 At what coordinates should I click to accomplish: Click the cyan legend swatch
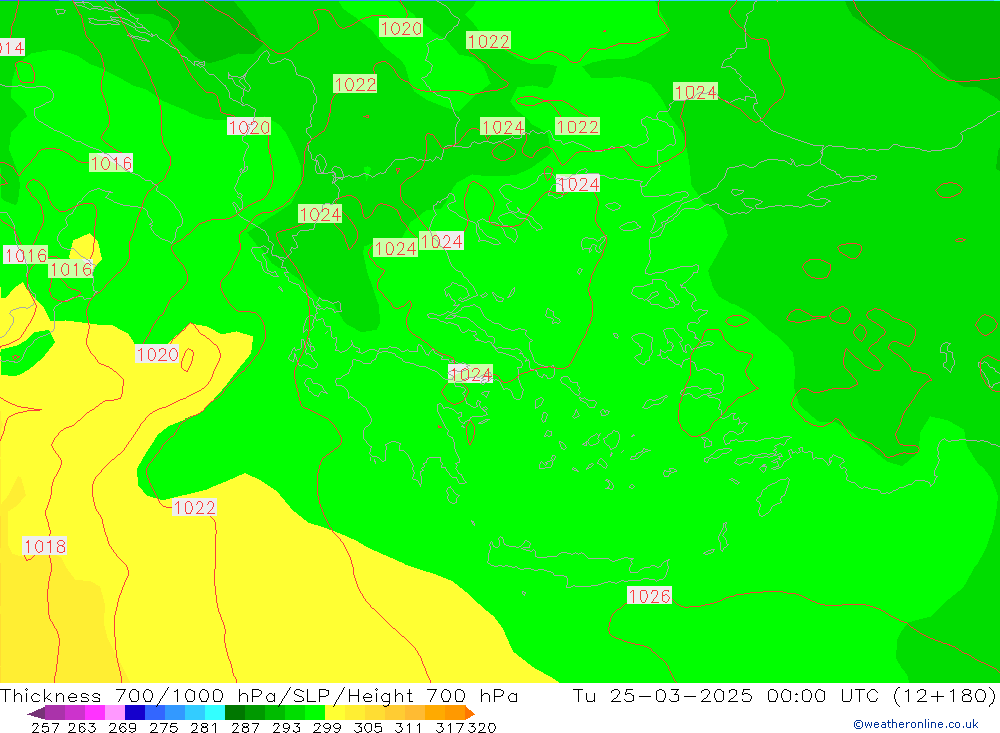click(x=215, y=713)
